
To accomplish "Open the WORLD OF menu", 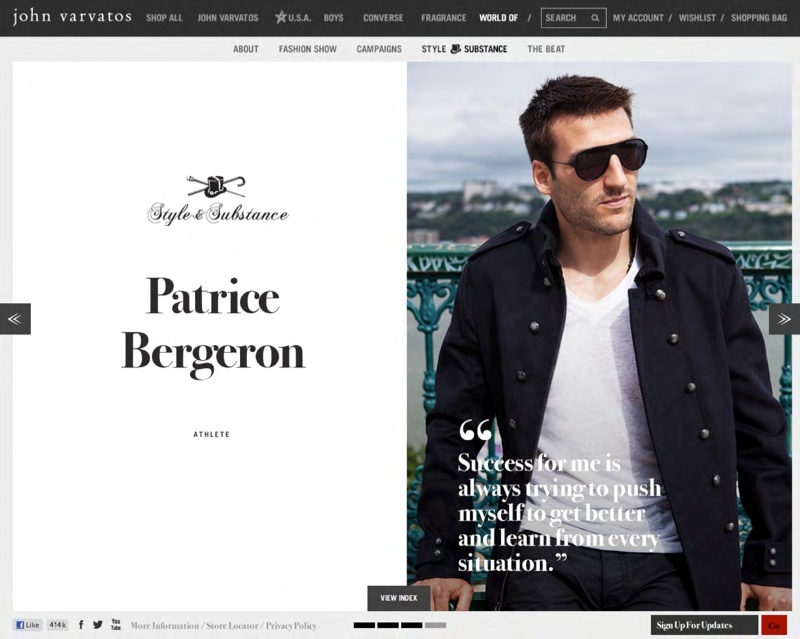I will tap(498, 18).
